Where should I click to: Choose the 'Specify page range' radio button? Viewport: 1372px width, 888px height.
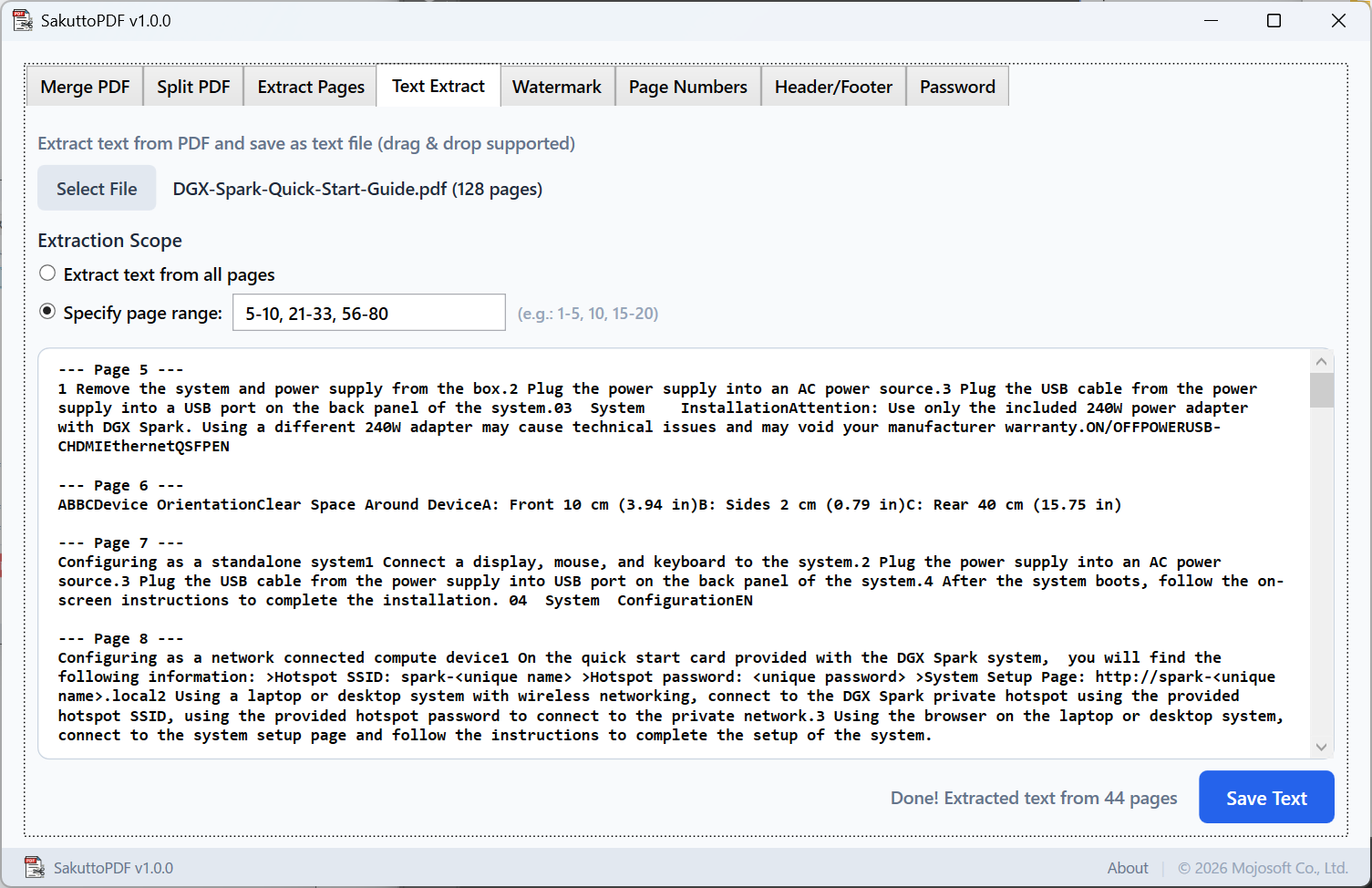point(47,312)
